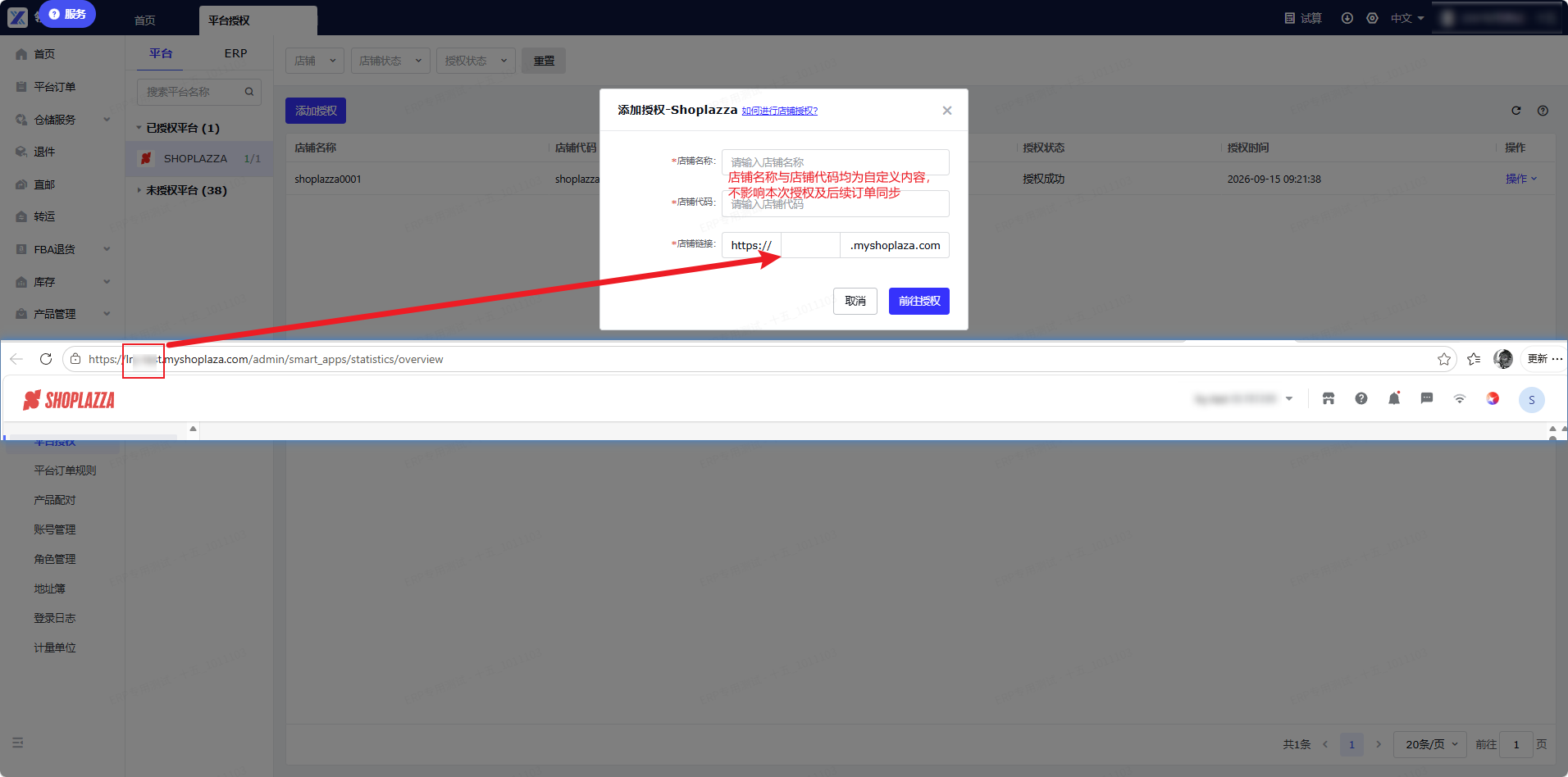Open the 授权状态 filter dropdown

[476, 61]
